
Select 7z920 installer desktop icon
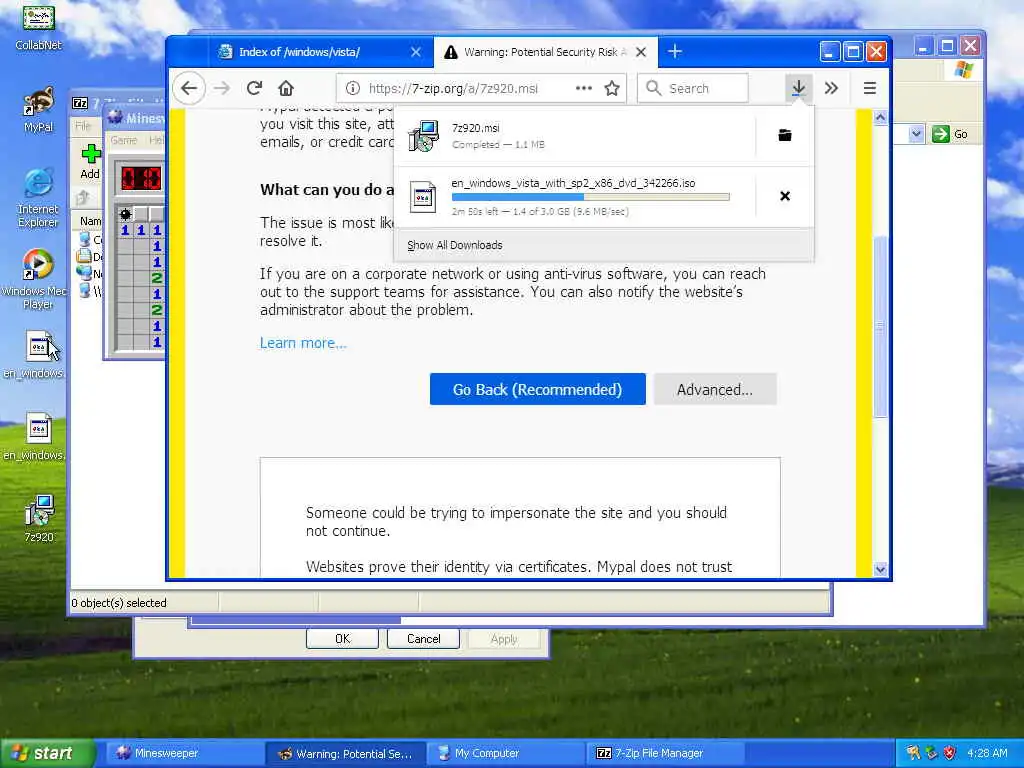(x=39, y=519)
